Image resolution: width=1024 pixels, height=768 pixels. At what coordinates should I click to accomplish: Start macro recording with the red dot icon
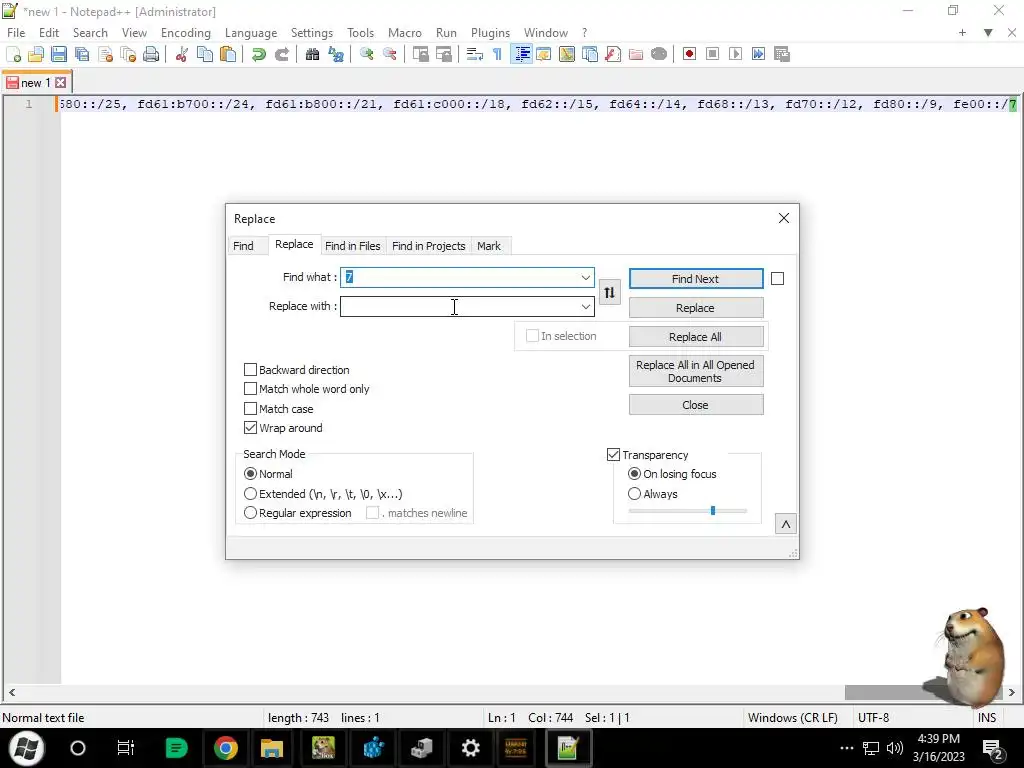coord(689,54)
